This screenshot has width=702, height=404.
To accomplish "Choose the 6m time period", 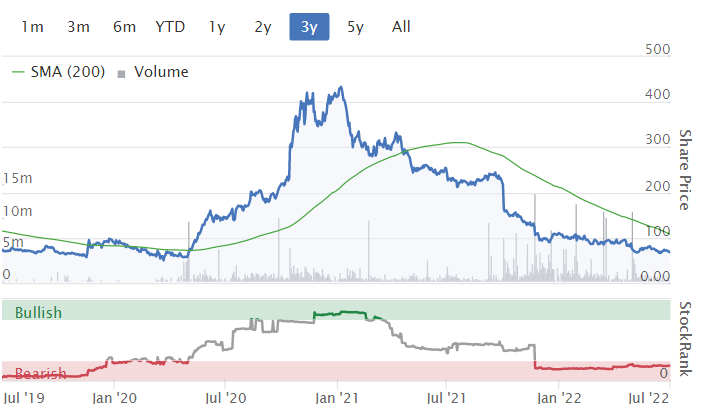I will tap(124, 27).
